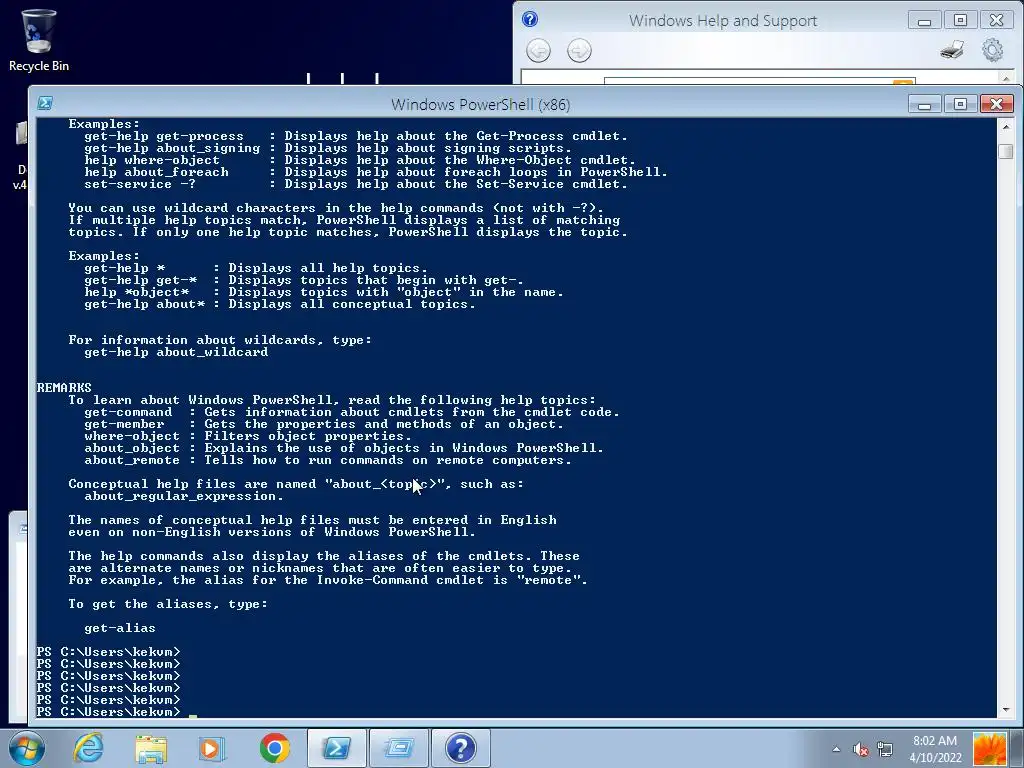Image resolution: width=1024 pixels, height=768 pixels.
Task: Click the muted volume tray icon
Action: [861, 749]
